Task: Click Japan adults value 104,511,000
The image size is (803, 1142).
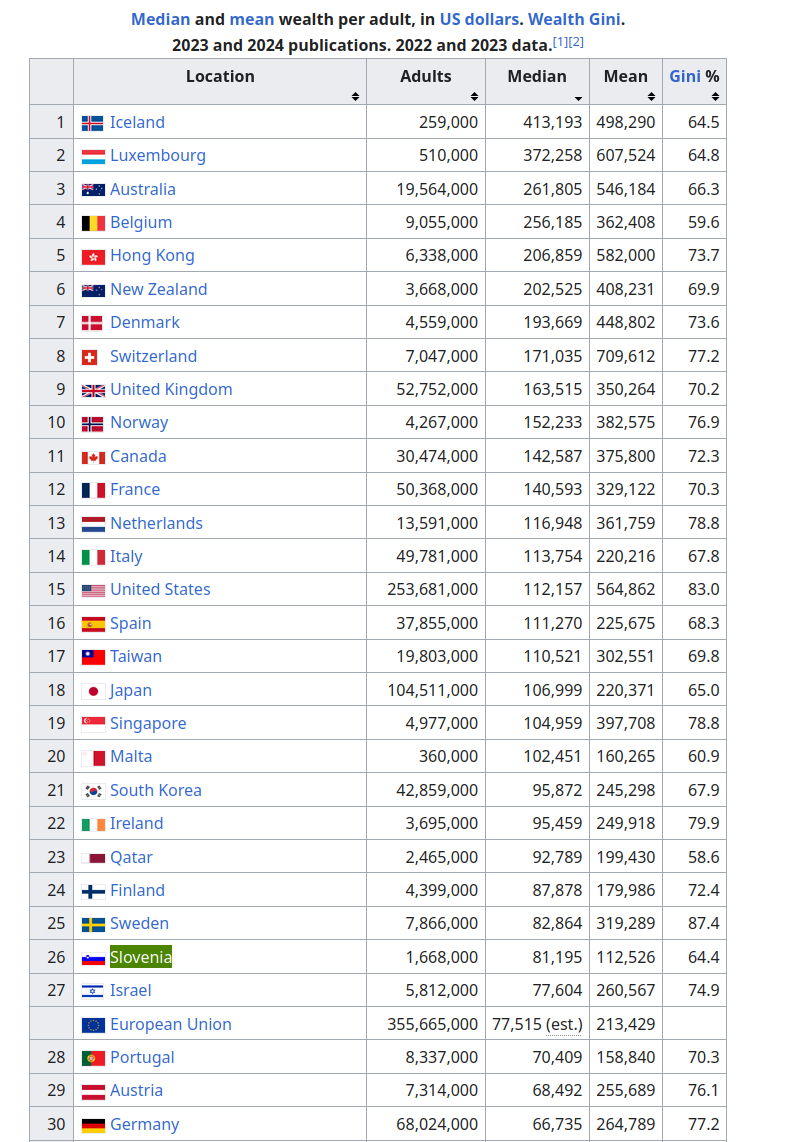Action: [432, 690]
